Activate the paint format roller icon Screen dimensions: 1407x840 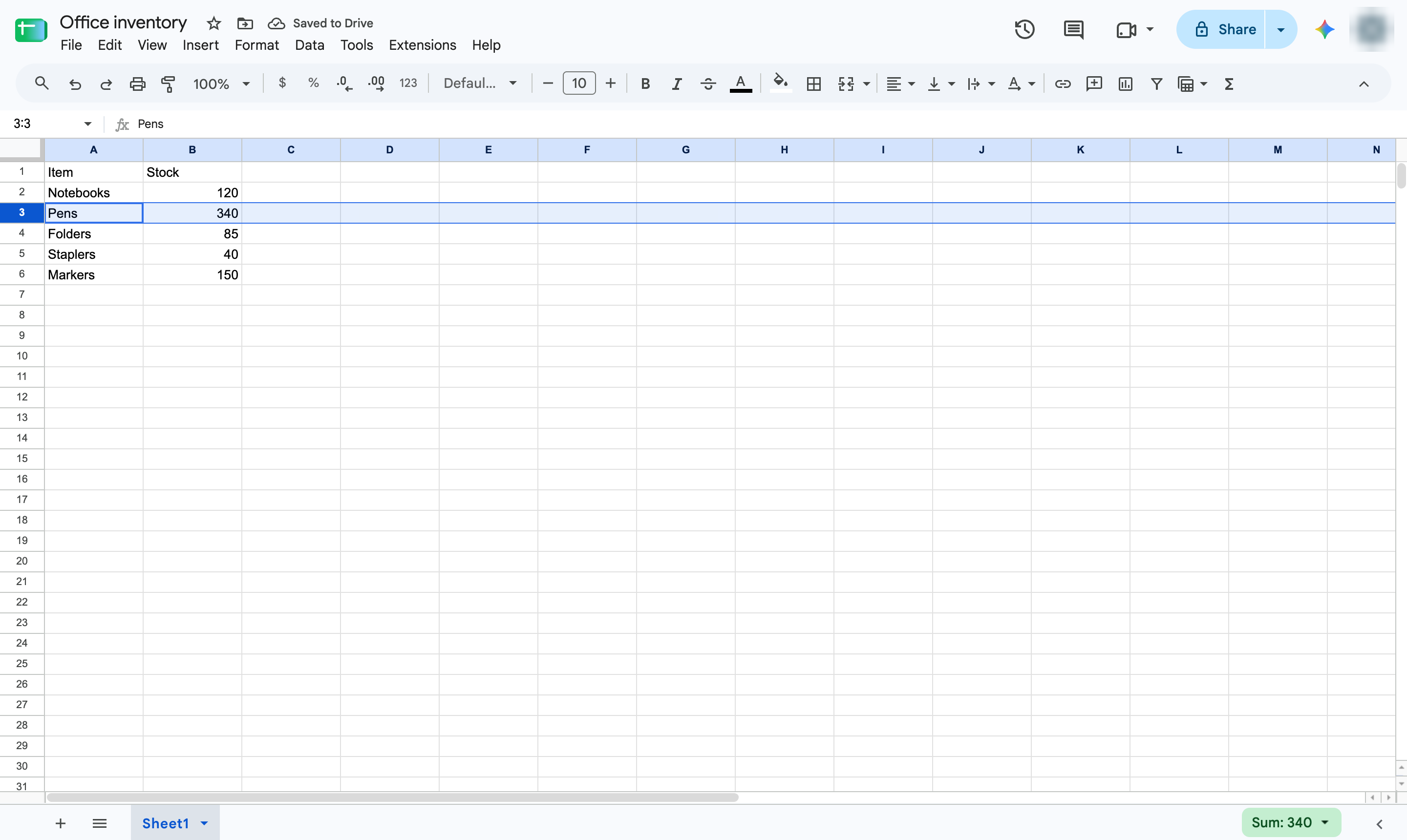[168, 84]
